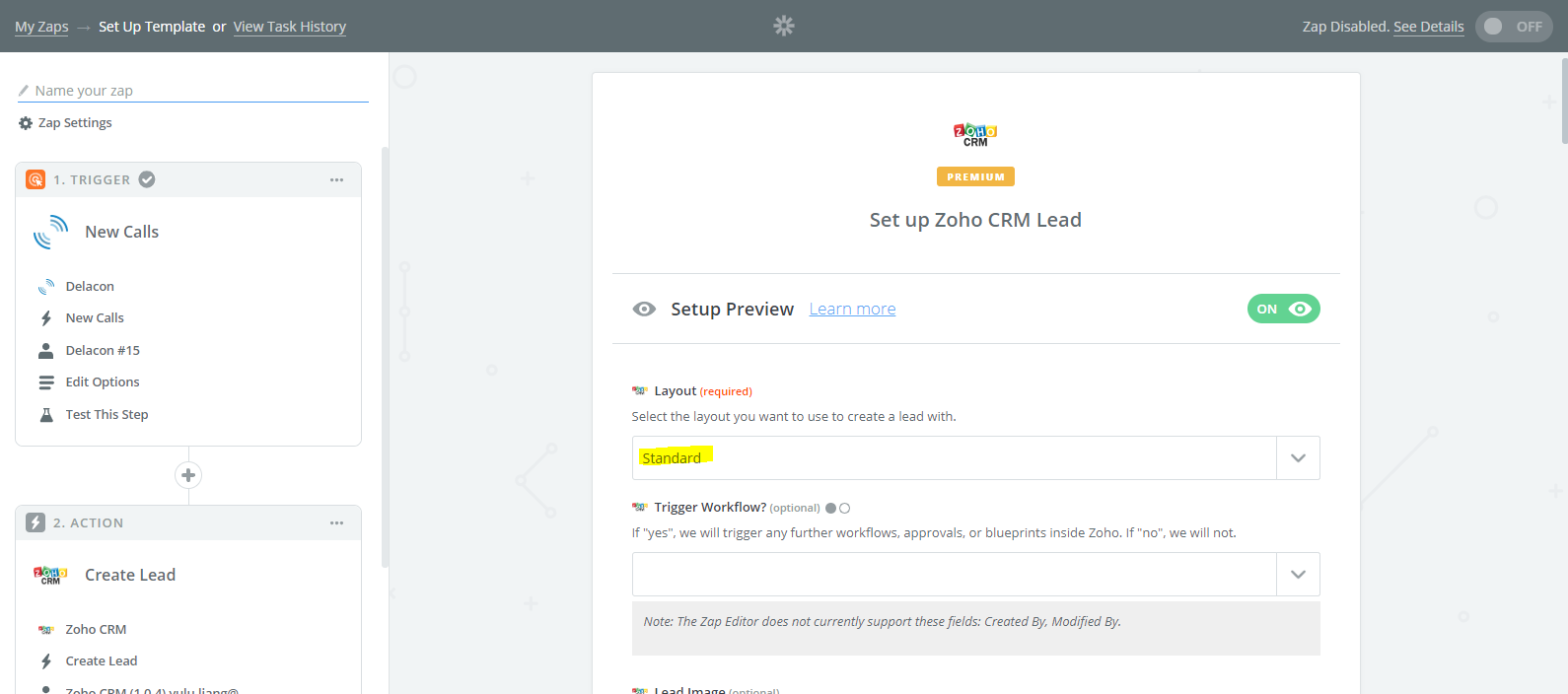This screenshot has height=694, width=1568.
Task: Click the trigger completed checkmark icon
Action: (147, 179)
